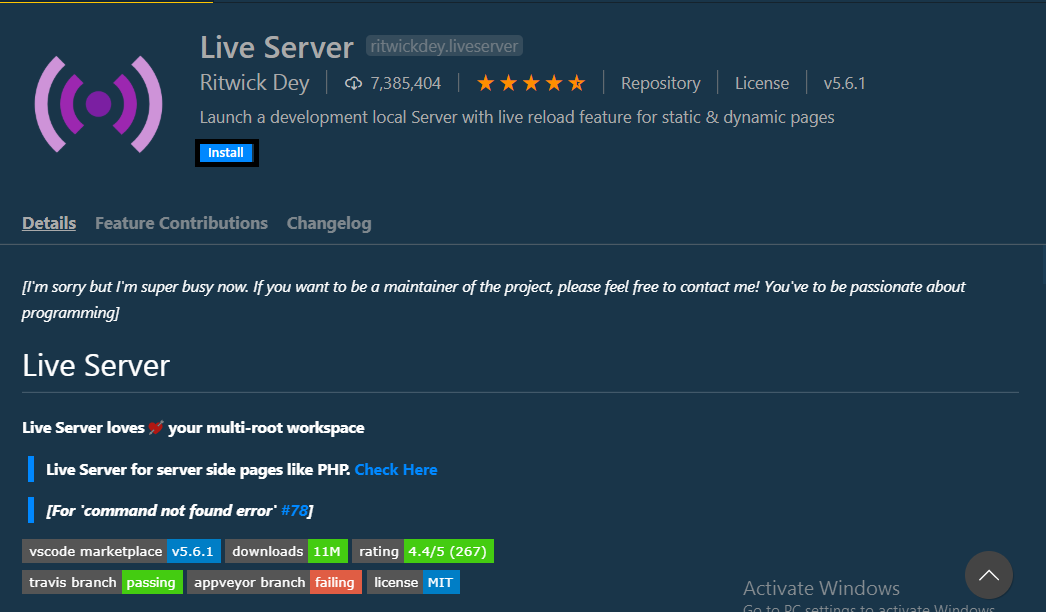Click the heart emoji in workspace line
The width and height of the screenshot is (1046, 612).
(x=156, y=427)
